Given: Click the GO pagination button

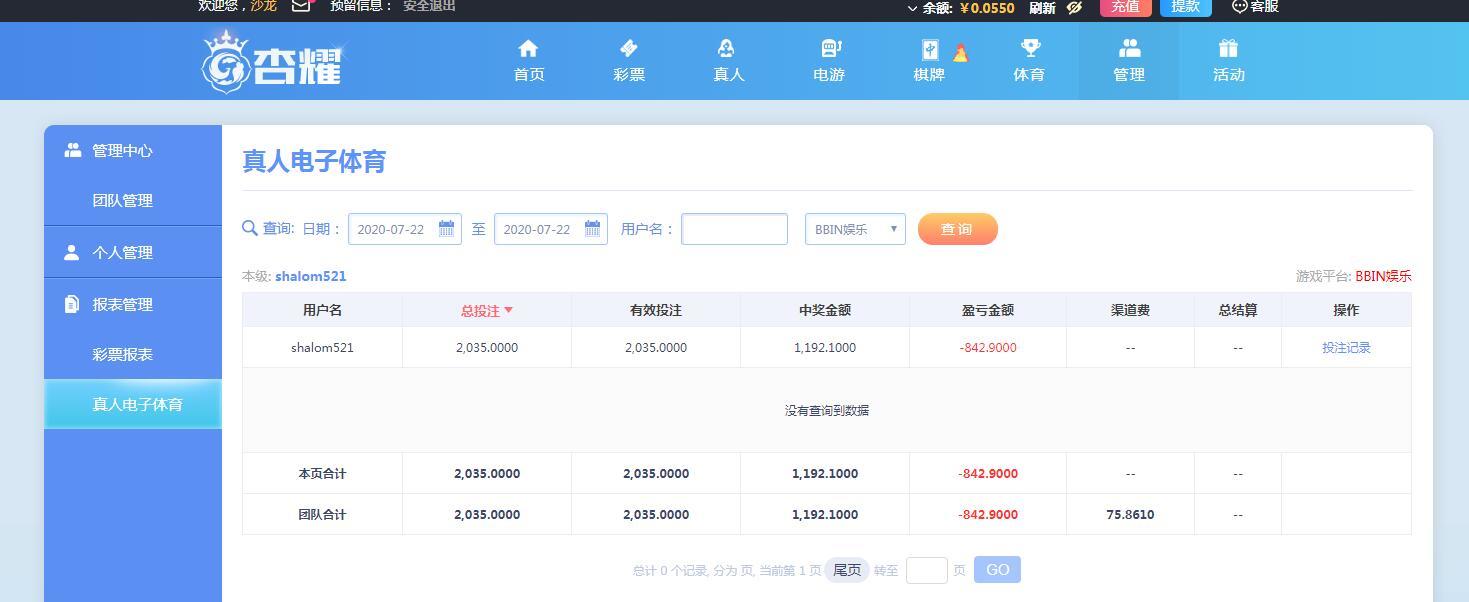Looking at the screenshot, I should pos(997,570).
